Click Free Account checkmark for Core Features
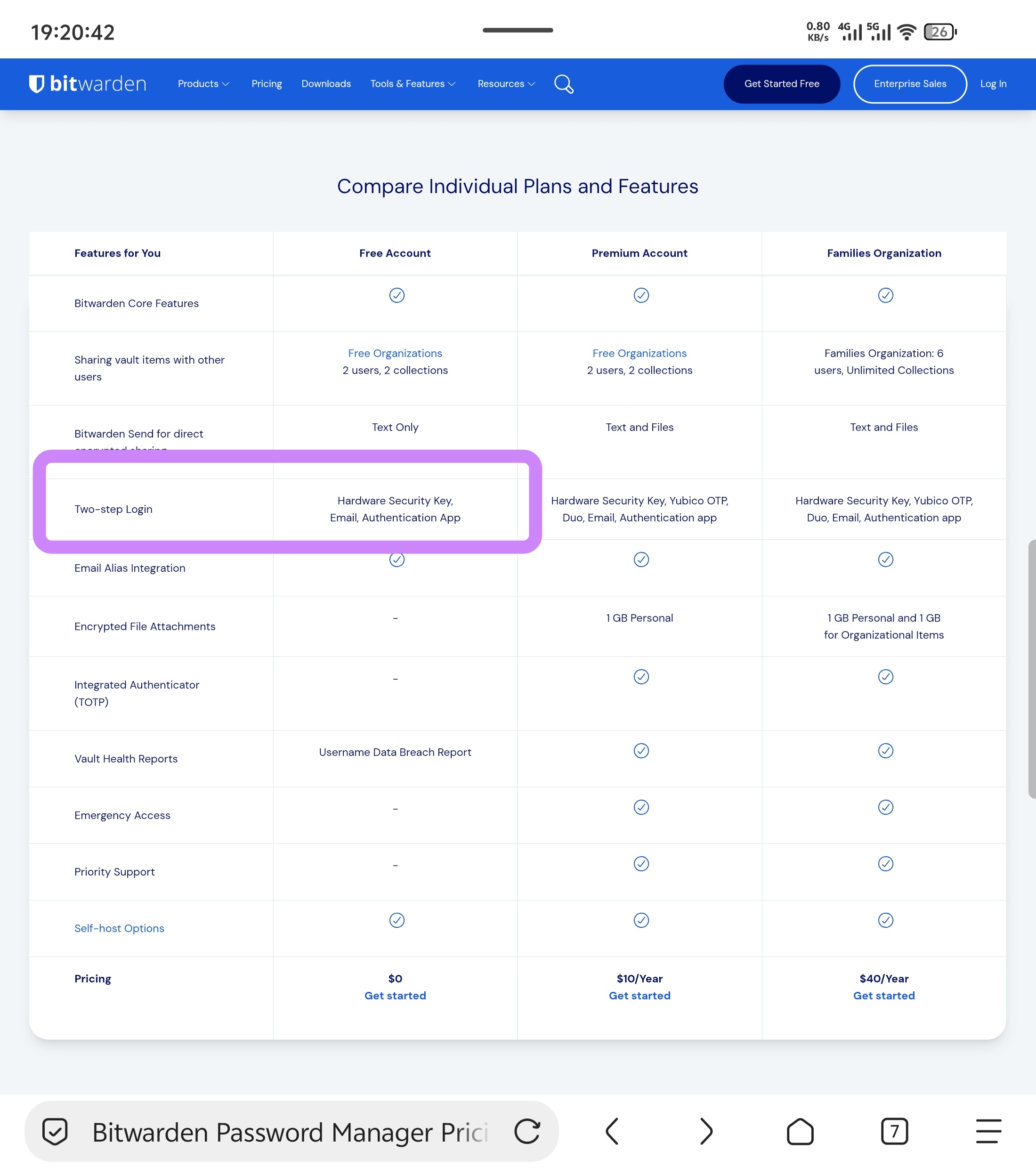The width and height of the screenshot is (1036, 1168). click(397, 295)
